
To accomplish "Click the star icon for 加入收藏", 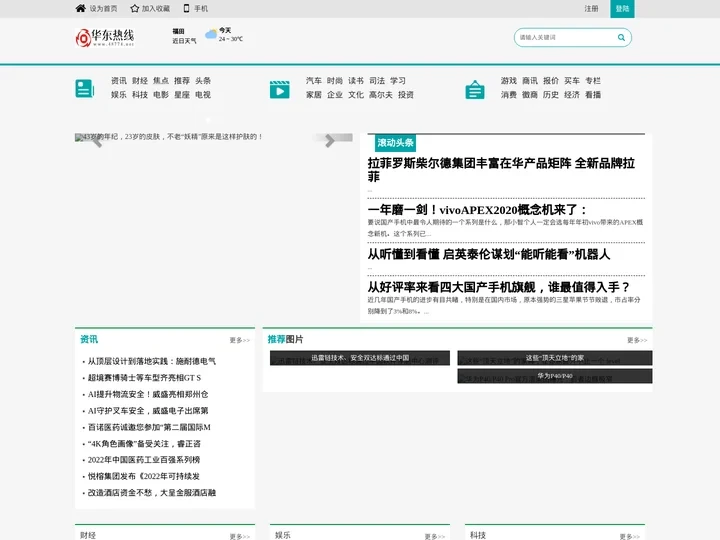I will (135, 8).
